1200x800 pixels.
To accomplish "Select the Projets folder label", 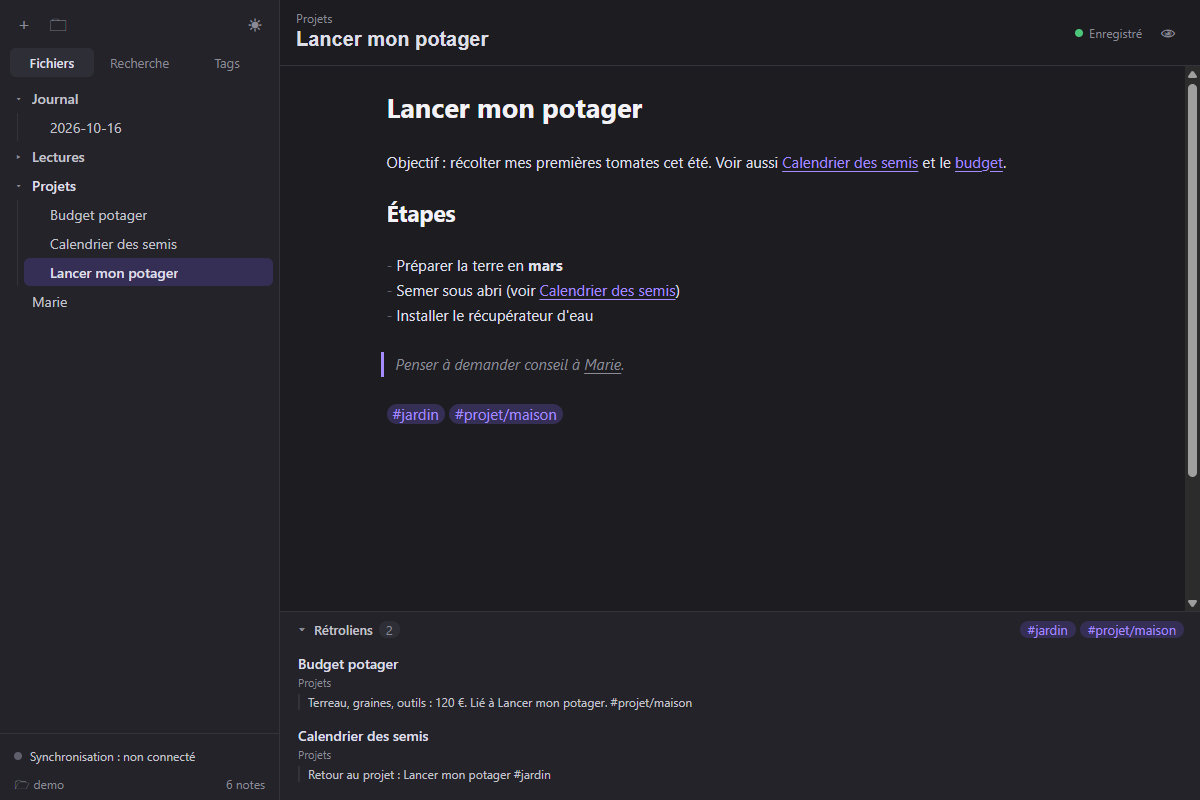I will click(54, 186).
